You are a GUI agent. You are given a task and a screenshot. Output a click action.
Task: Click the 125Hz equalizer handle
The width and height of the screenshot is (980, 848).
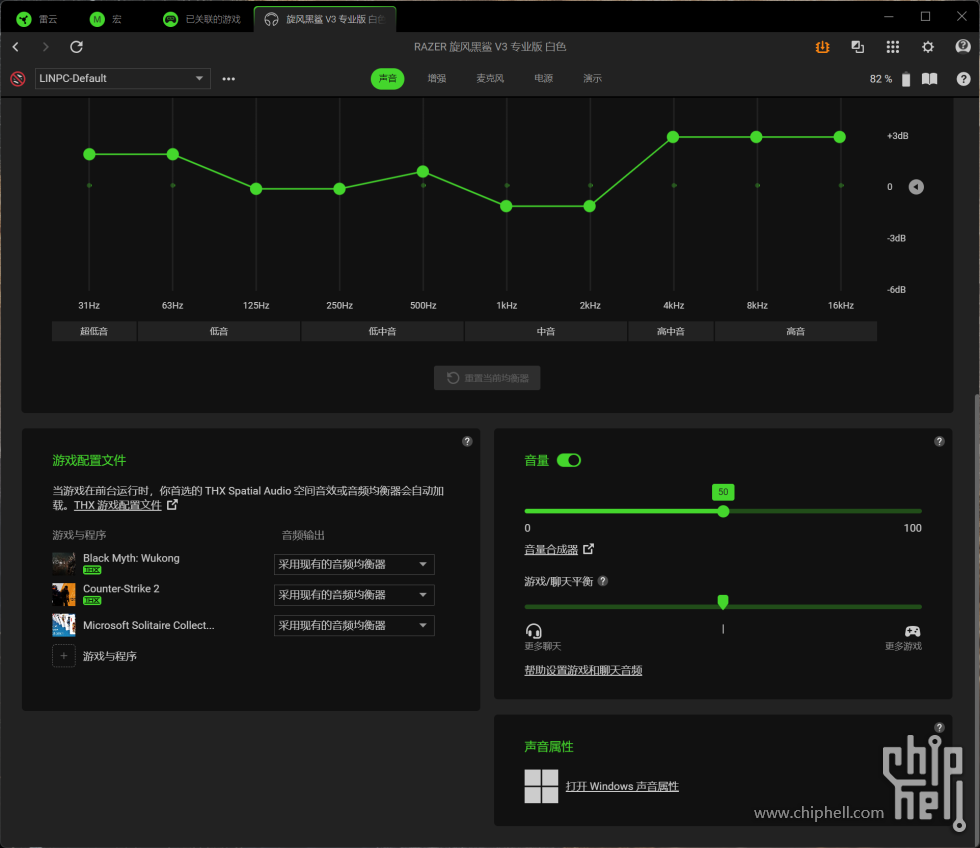pyautogui.click(x=256, y=189)
